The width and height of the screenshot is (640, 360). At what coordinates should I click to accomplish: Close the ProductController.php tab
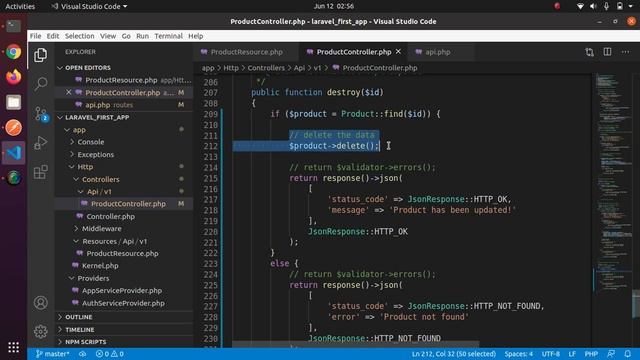[x=398, y=52]
